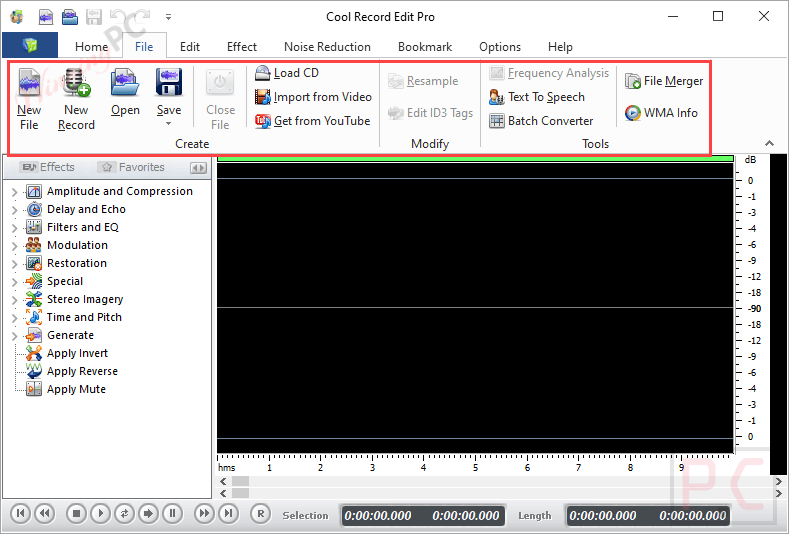Open Text To Speech tool
Screen dimensions: 789x534
pos(537,97)
